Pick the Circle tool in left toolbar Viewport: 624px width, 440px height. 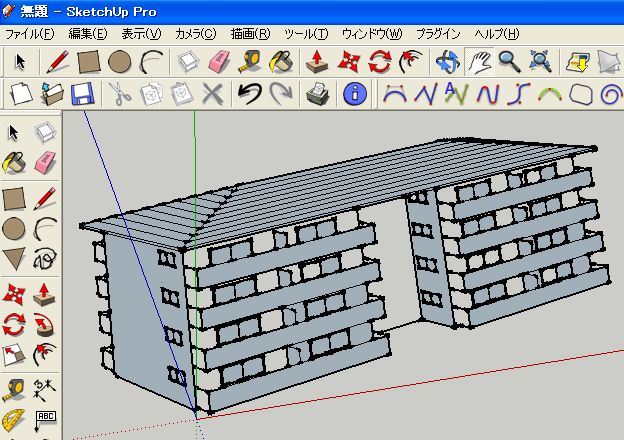click(x=14, y=229)
